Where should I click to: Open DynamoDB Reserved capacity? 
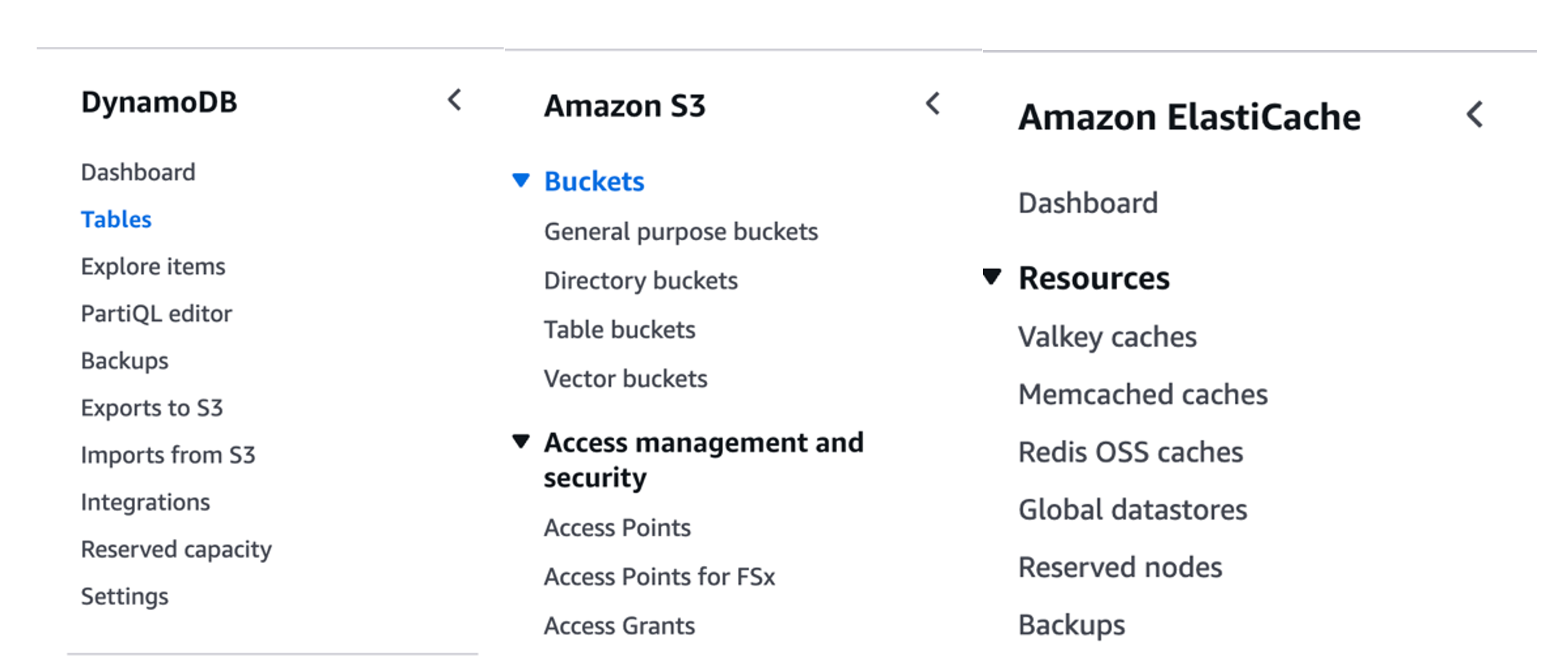tap(176, 550)
